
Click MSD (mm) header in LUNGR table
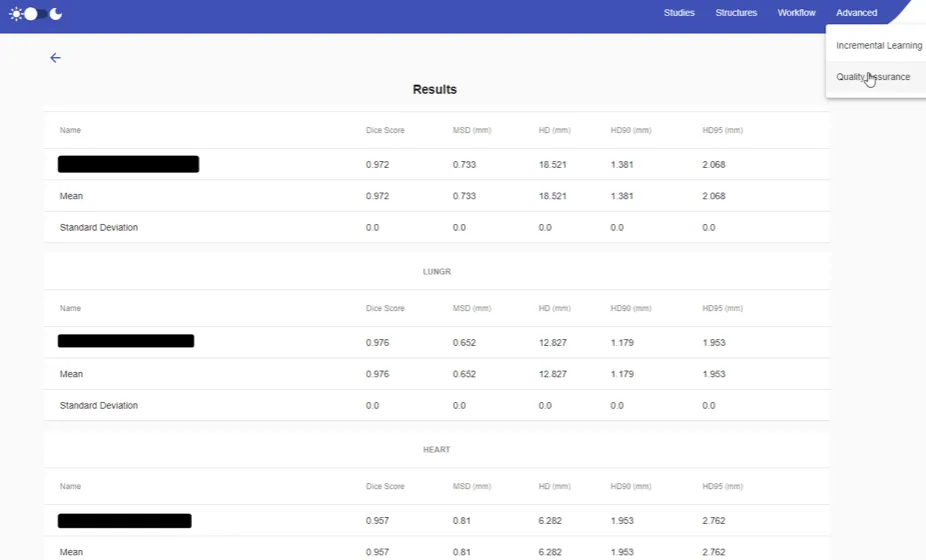tap(472, 308)
